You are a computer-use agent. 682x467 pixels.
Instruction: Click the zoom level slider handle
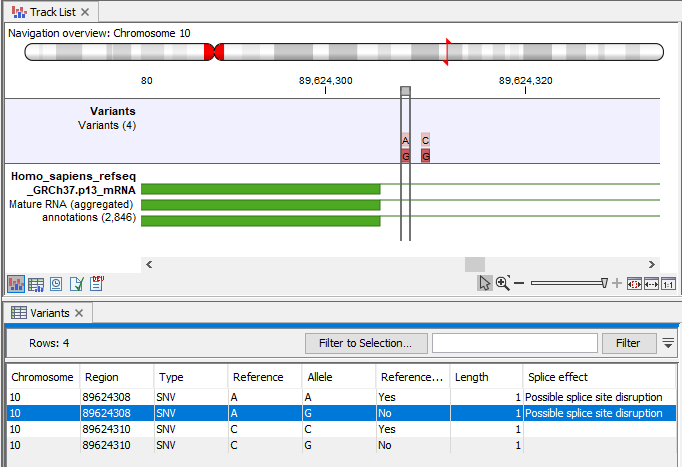[x=603, y=284]
